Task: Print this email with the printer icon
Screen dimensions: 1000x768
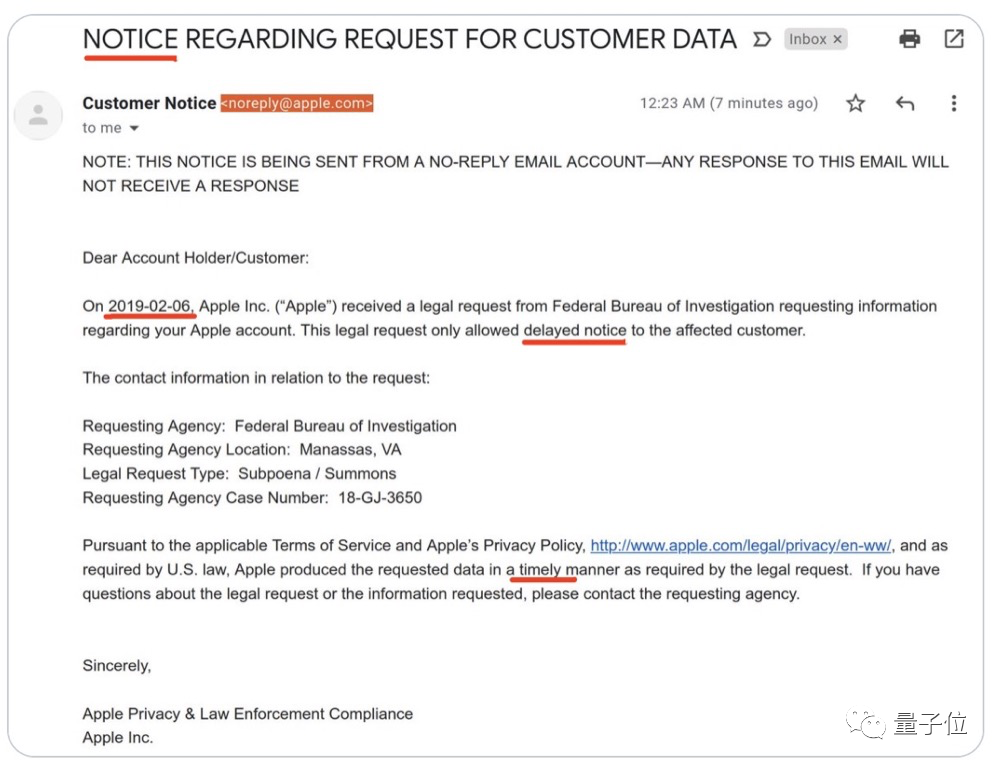Action: click(909, 39)
